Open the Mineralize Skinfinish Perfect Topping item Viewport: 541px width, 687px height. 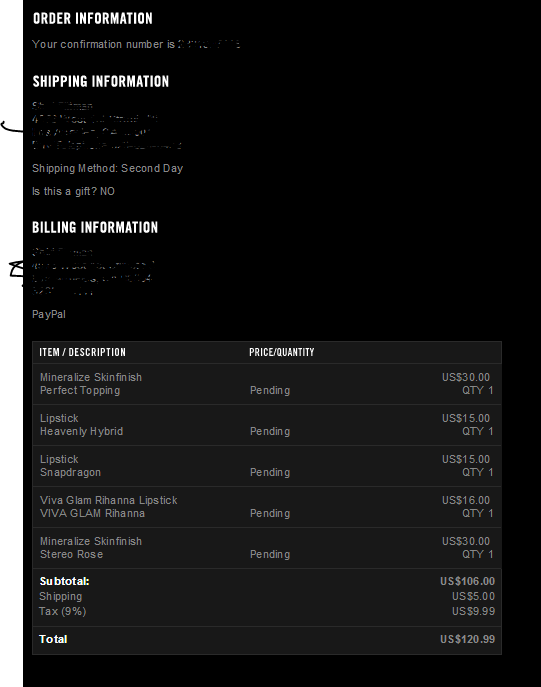pyautogui.click(x=91, y=384)
